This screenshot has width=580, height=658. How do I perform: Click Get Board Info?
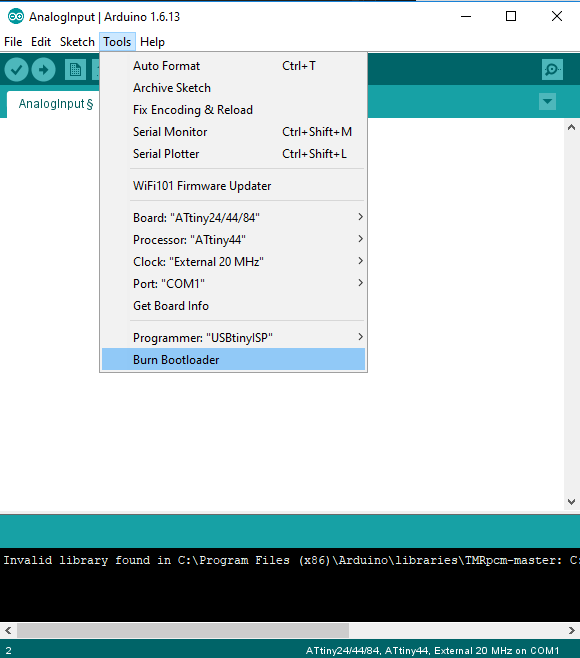pyautogui.click(x=233, y=306)
